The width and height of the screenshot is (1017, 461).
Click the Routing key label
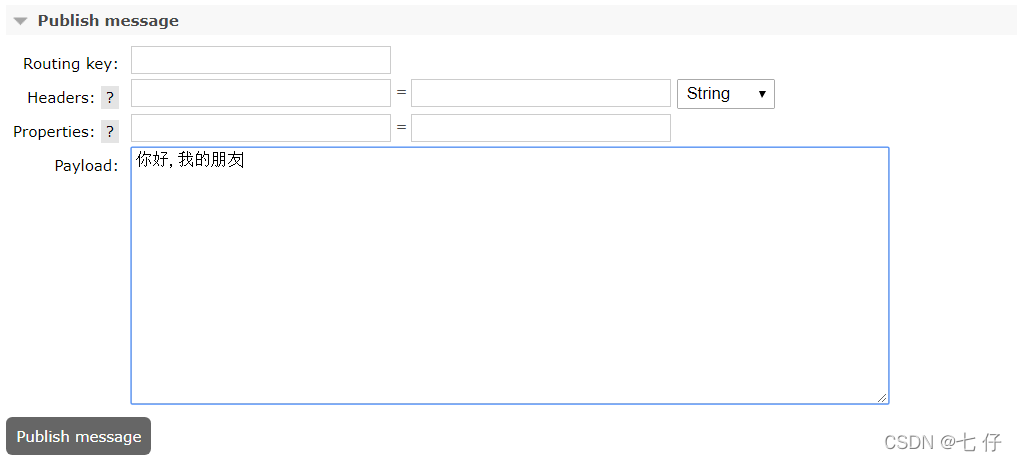pos(70,63)
